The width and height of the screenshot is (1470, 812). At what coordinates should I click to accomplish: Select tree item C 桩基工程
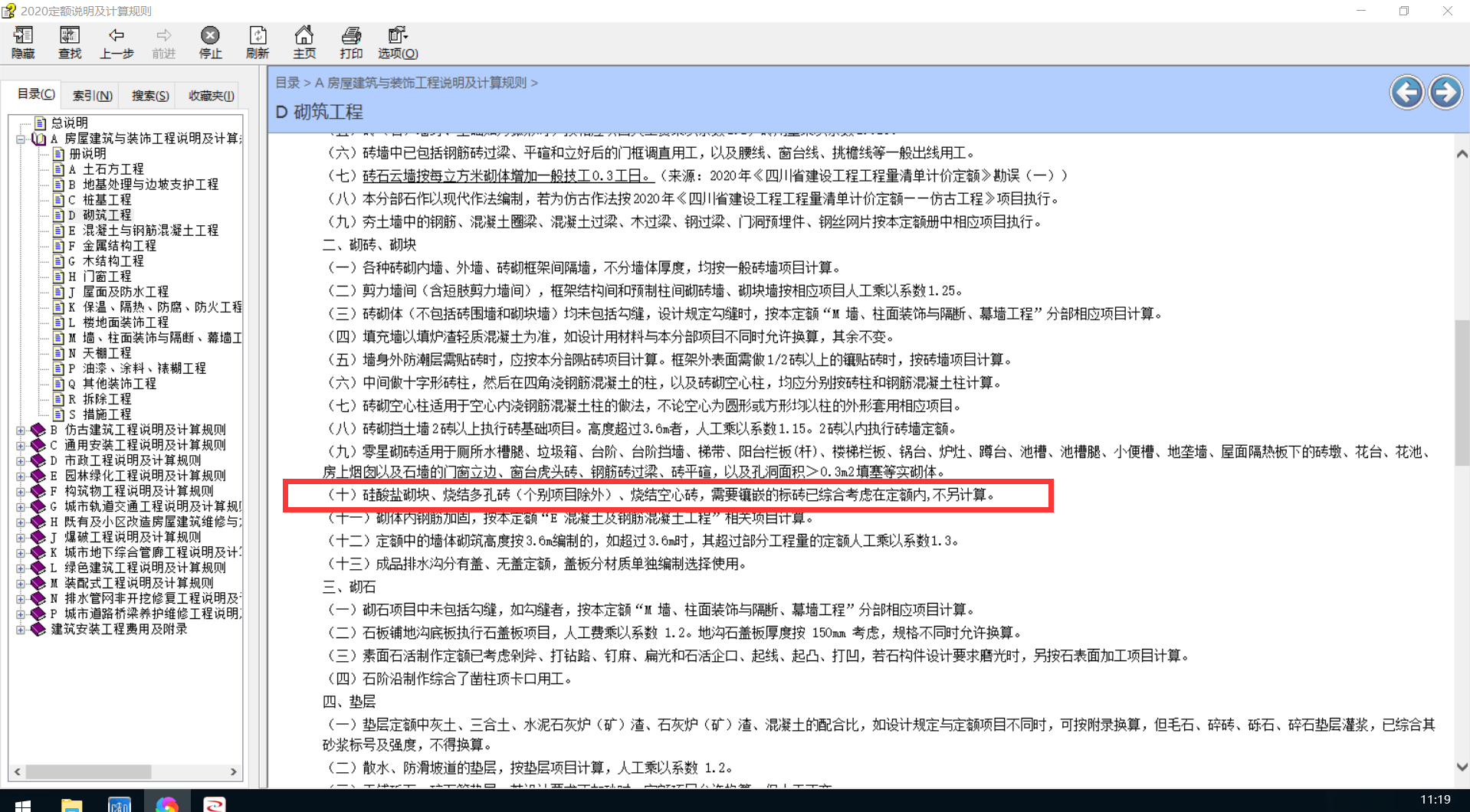tap(100, 200)
